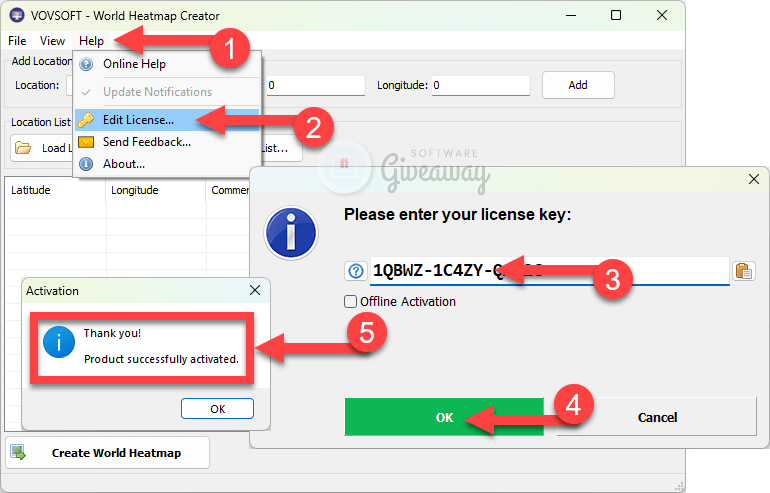Click the Online Help globe icon
Image resolution: width=770 pixels, height=493 pixels.
pos(86,64)
